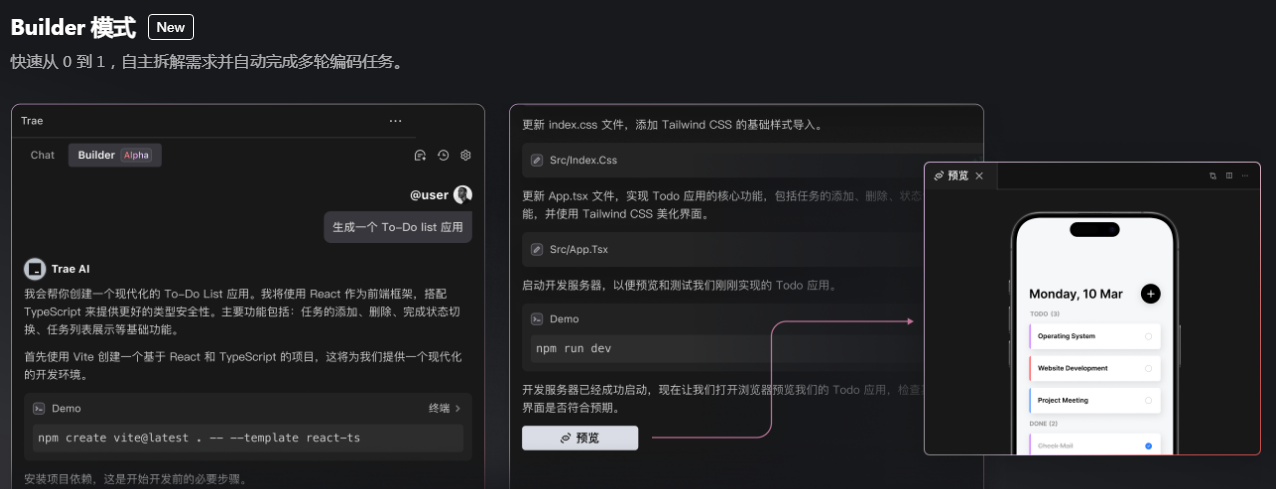Viewport: 1276px width, 489px height.
Task: Uncheck the completed Check Mail task
Action: pos(1148,445)
